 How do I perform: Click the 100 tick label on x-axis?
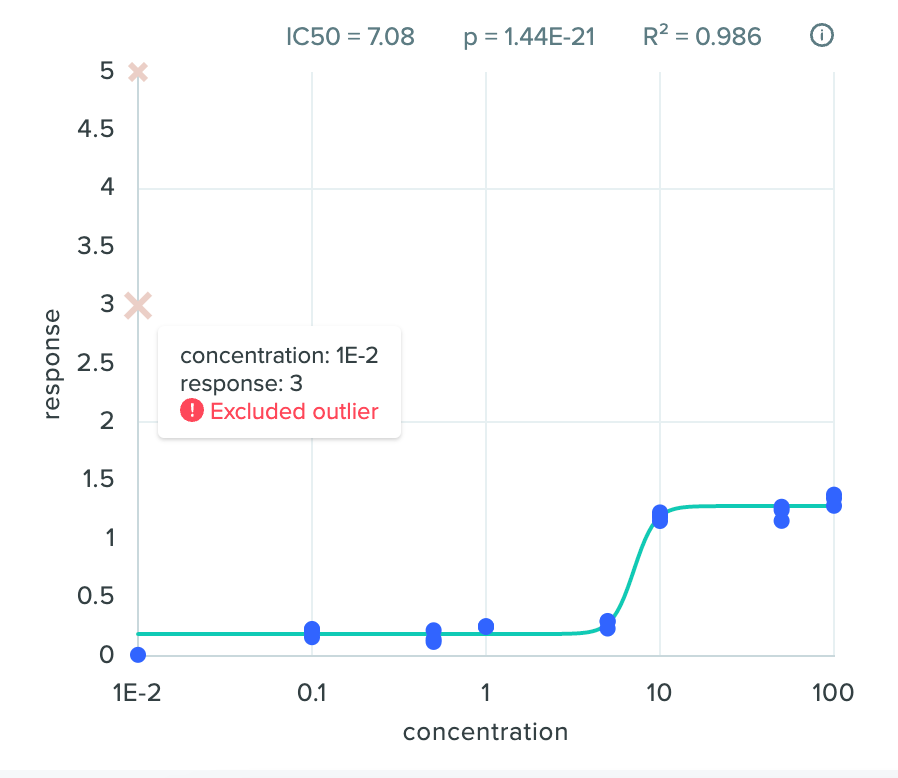click(x=833, y=693)
